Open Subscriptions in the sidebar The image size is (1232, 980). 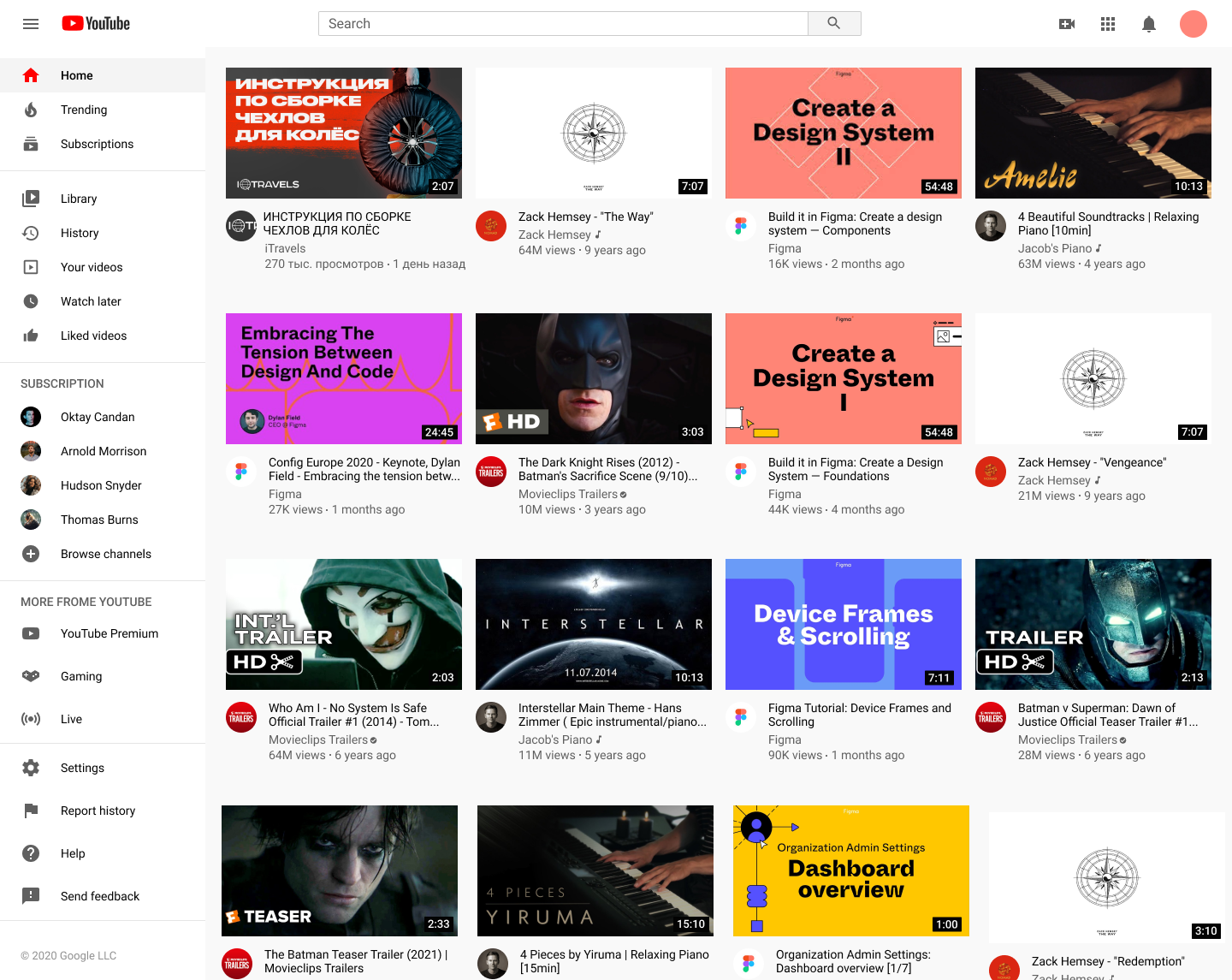click(103, 144)
